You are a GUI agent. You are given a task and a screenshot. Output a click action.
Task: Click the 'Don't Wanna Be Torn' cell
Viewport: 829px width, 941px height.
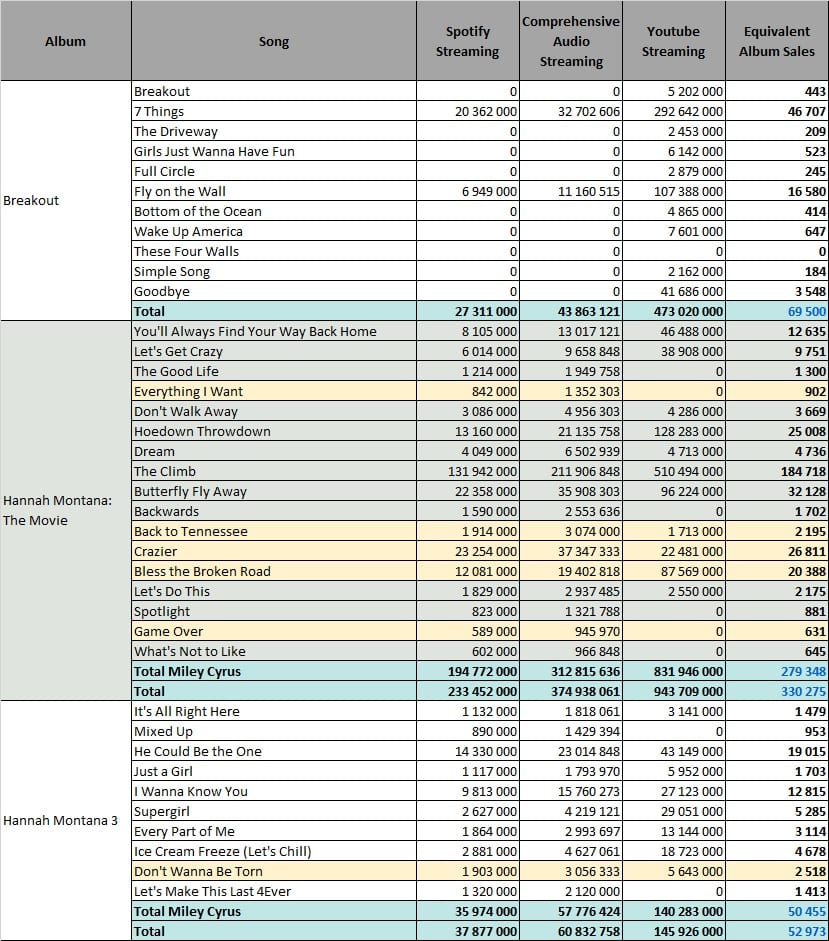point(274,871)
